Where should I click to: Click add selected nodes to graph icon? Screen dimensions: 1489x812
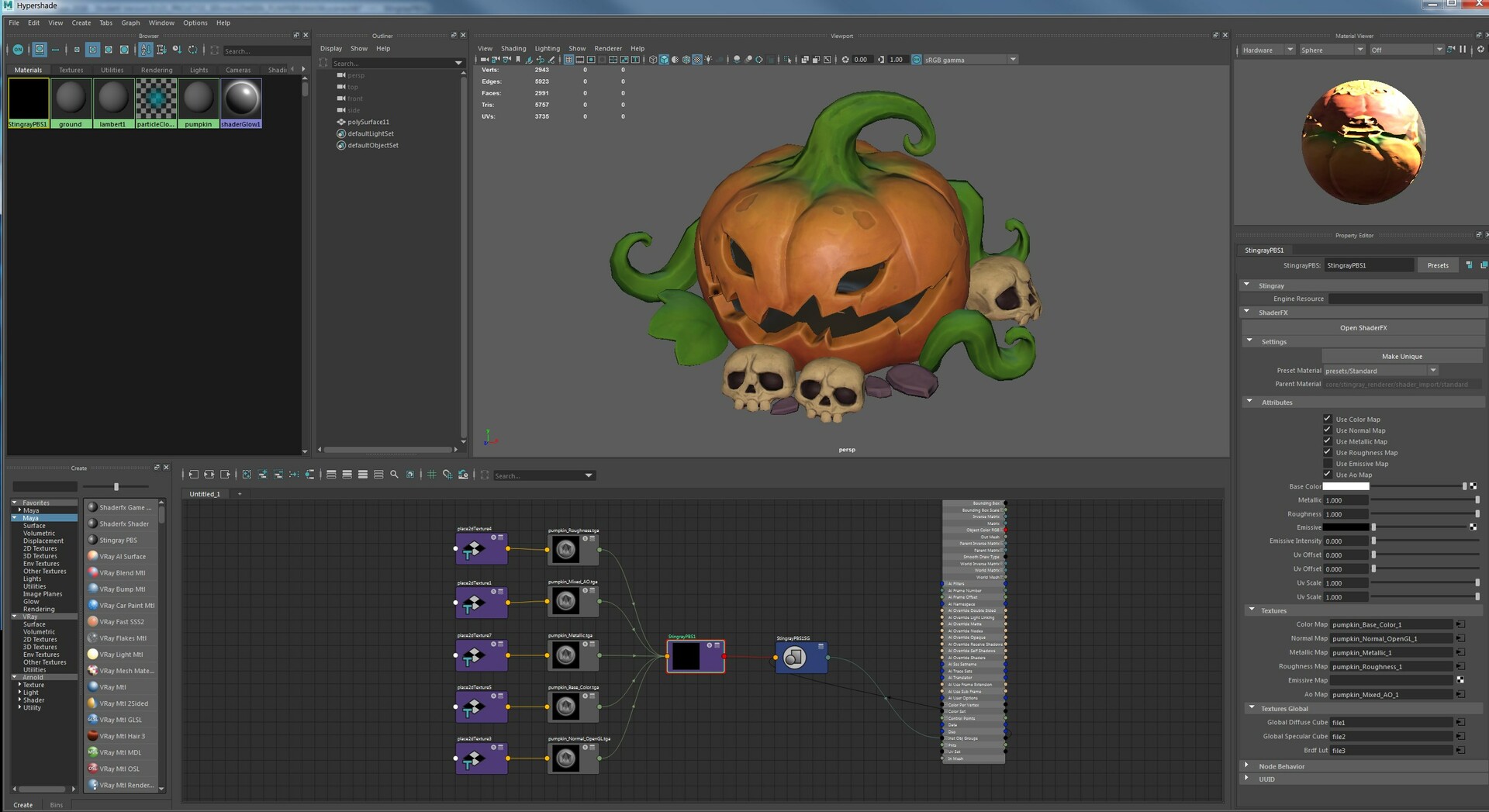tap(263, 475)
